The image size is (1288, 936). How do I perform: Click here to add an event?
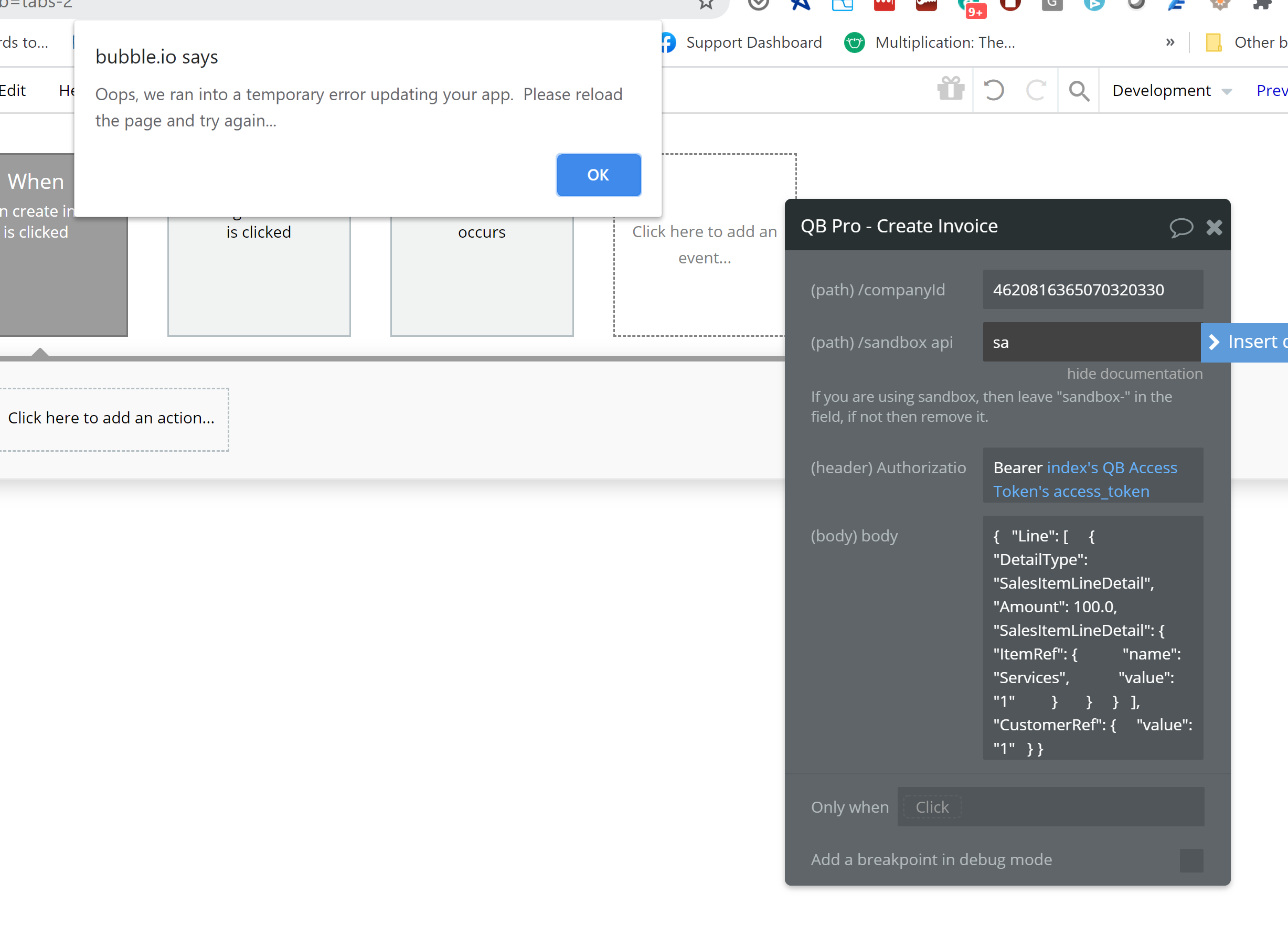pos(704,245)
